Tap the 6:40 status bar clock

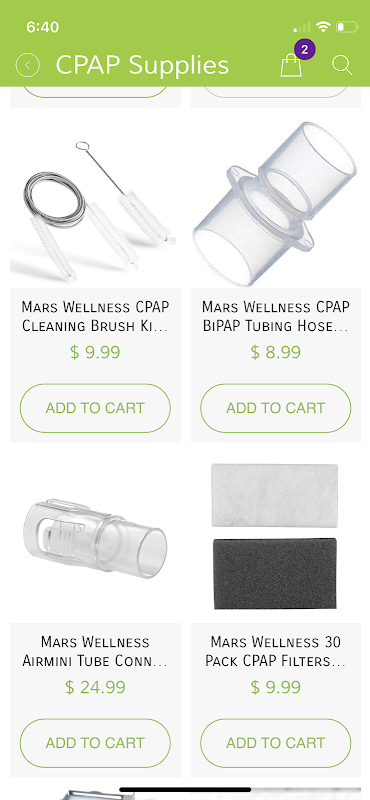point(43,27)
